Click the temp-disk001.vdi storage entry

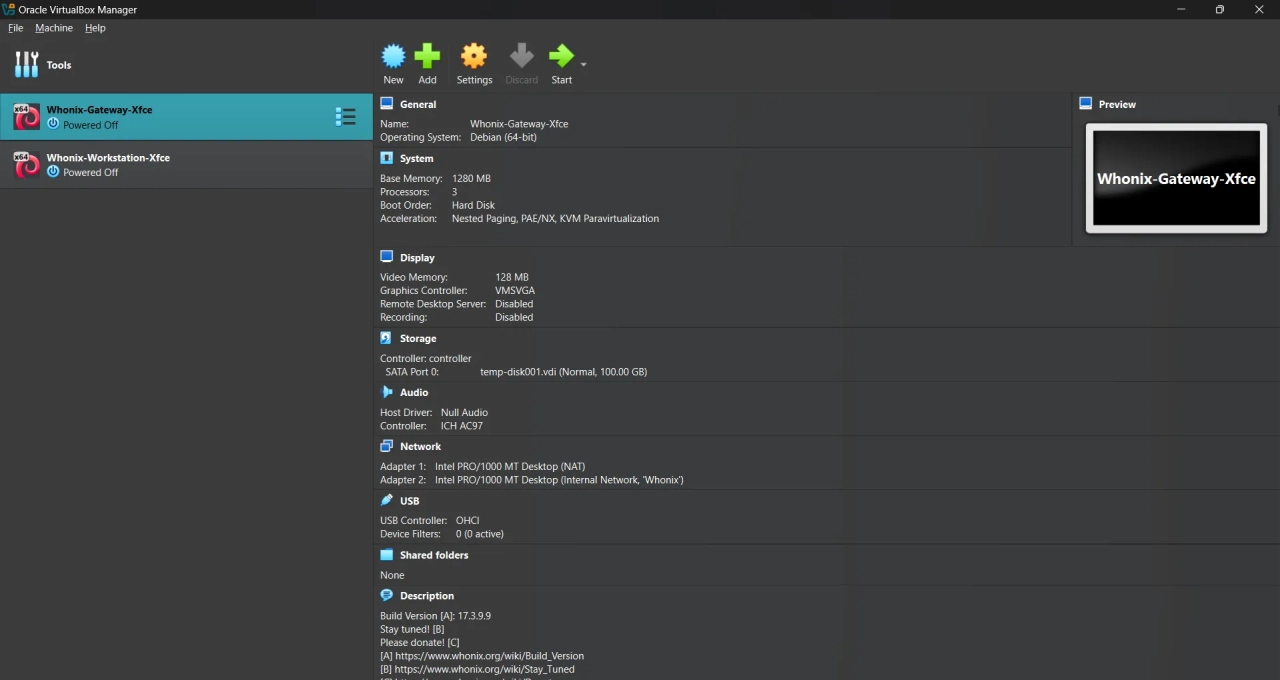point(563,371)
